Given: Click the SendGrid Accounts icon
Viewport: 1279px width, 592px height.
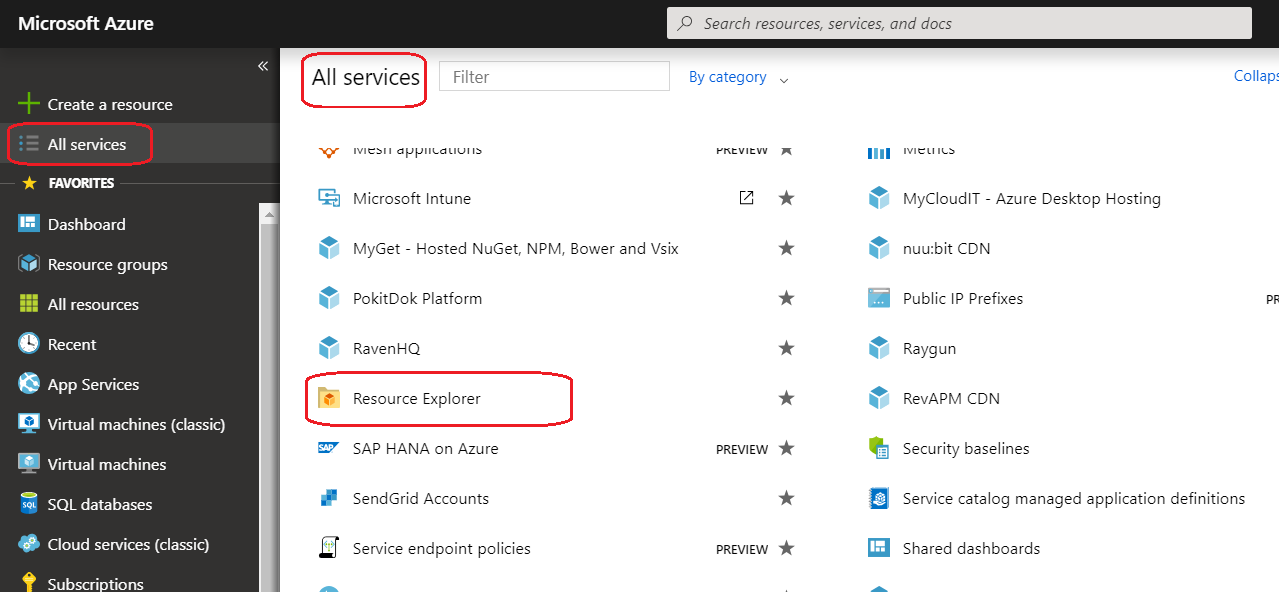Looking at the screenshot, I should coord(329,499).
